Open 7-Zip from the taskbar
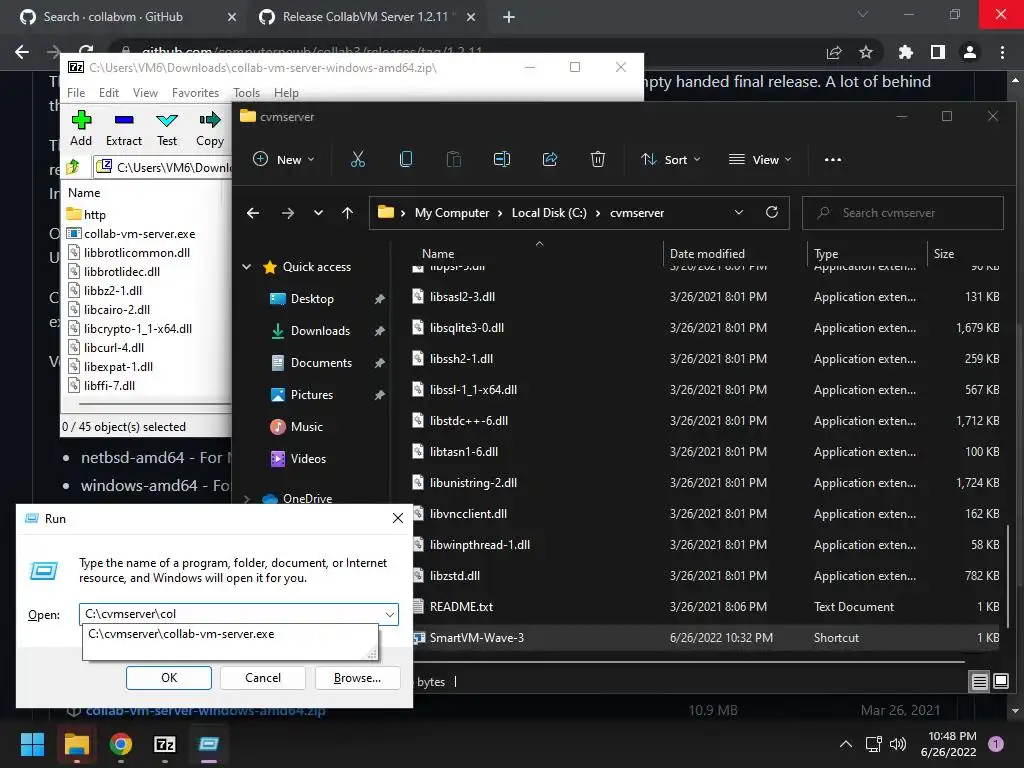Image resolution: width=1024 pixels, height=768 pixels. click(x=165, y=744)
